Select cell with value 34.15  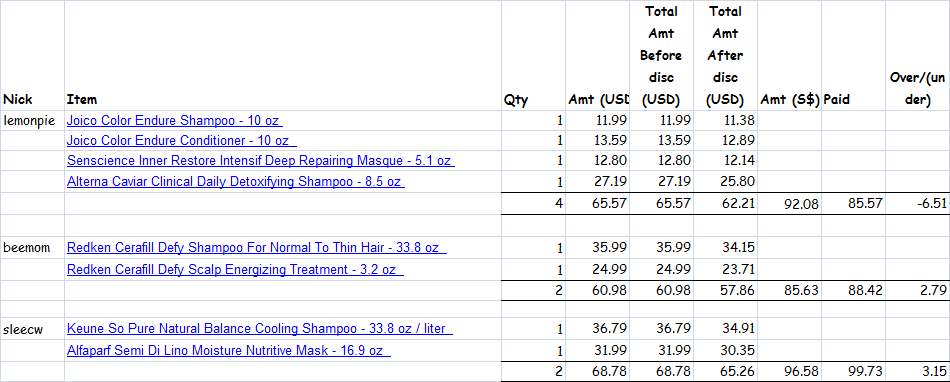726,248
